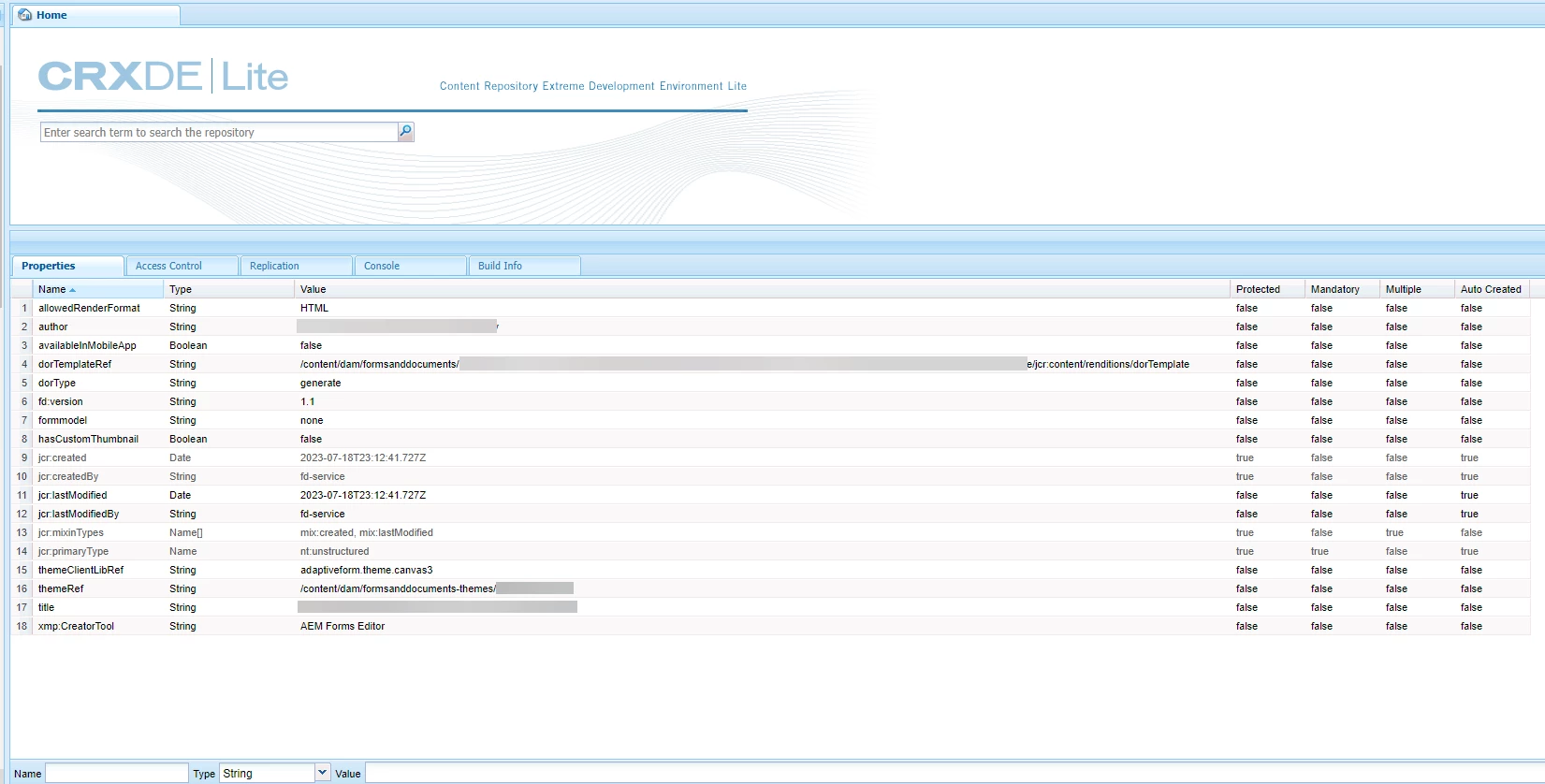
Task: Click Auto Created true for jcr:lastModifiedBy
Action: [x=1469, y=514]
